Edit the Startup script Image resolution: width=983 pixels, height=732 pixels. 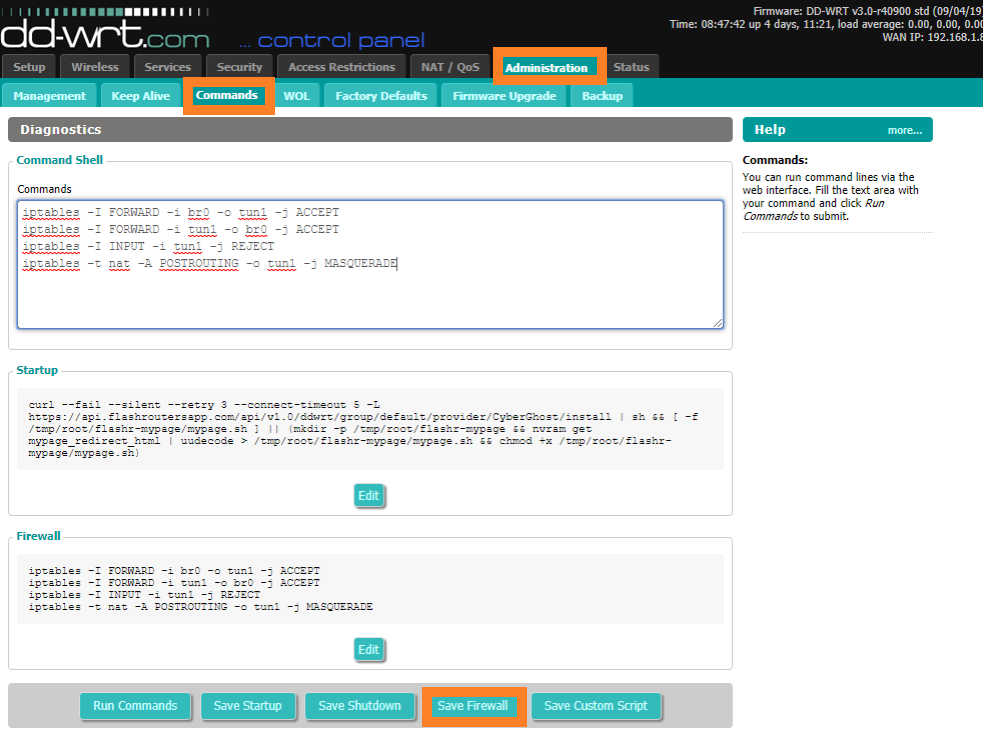click(x=369, y=496)
